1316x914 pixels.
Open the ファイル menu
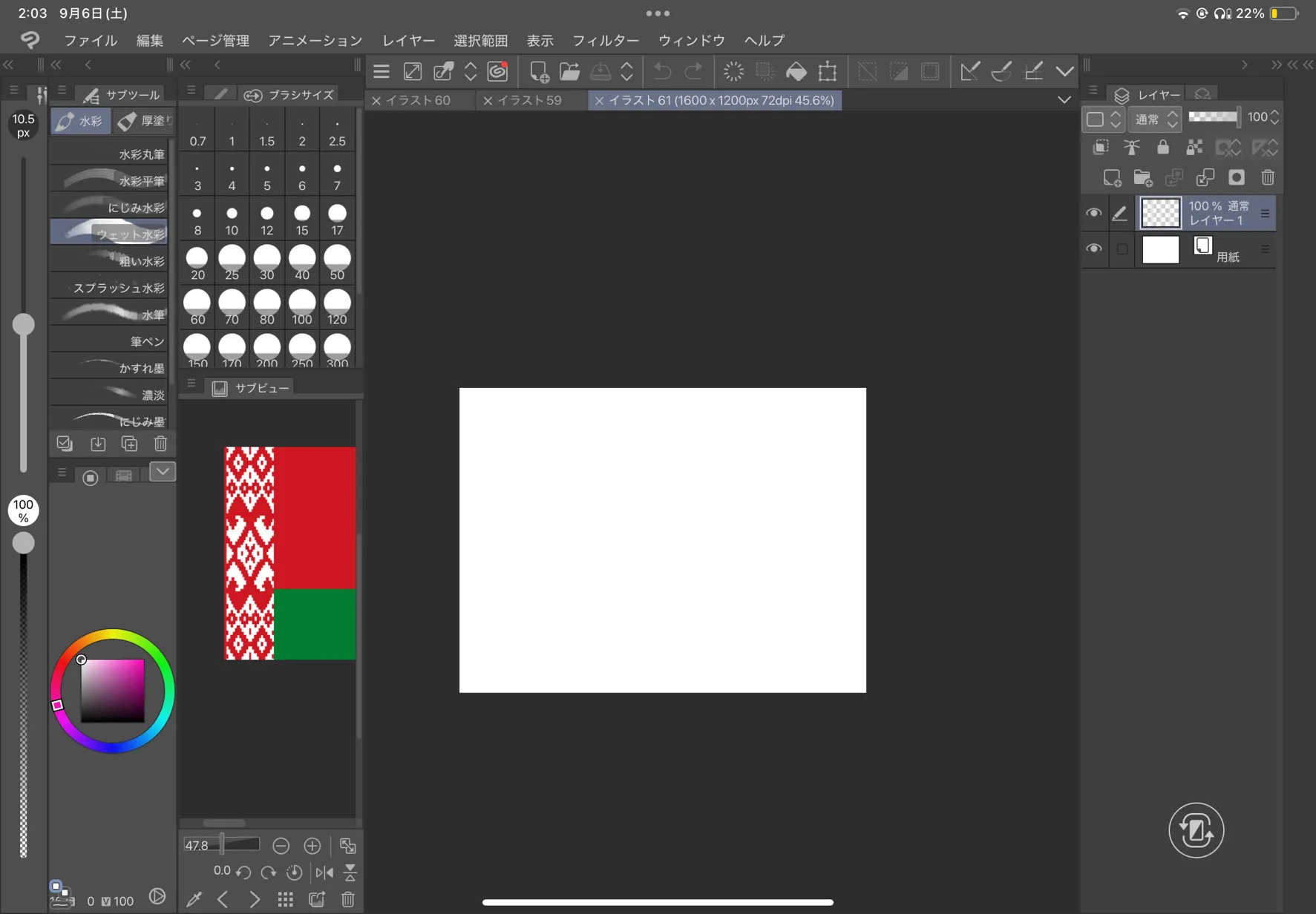91,41
